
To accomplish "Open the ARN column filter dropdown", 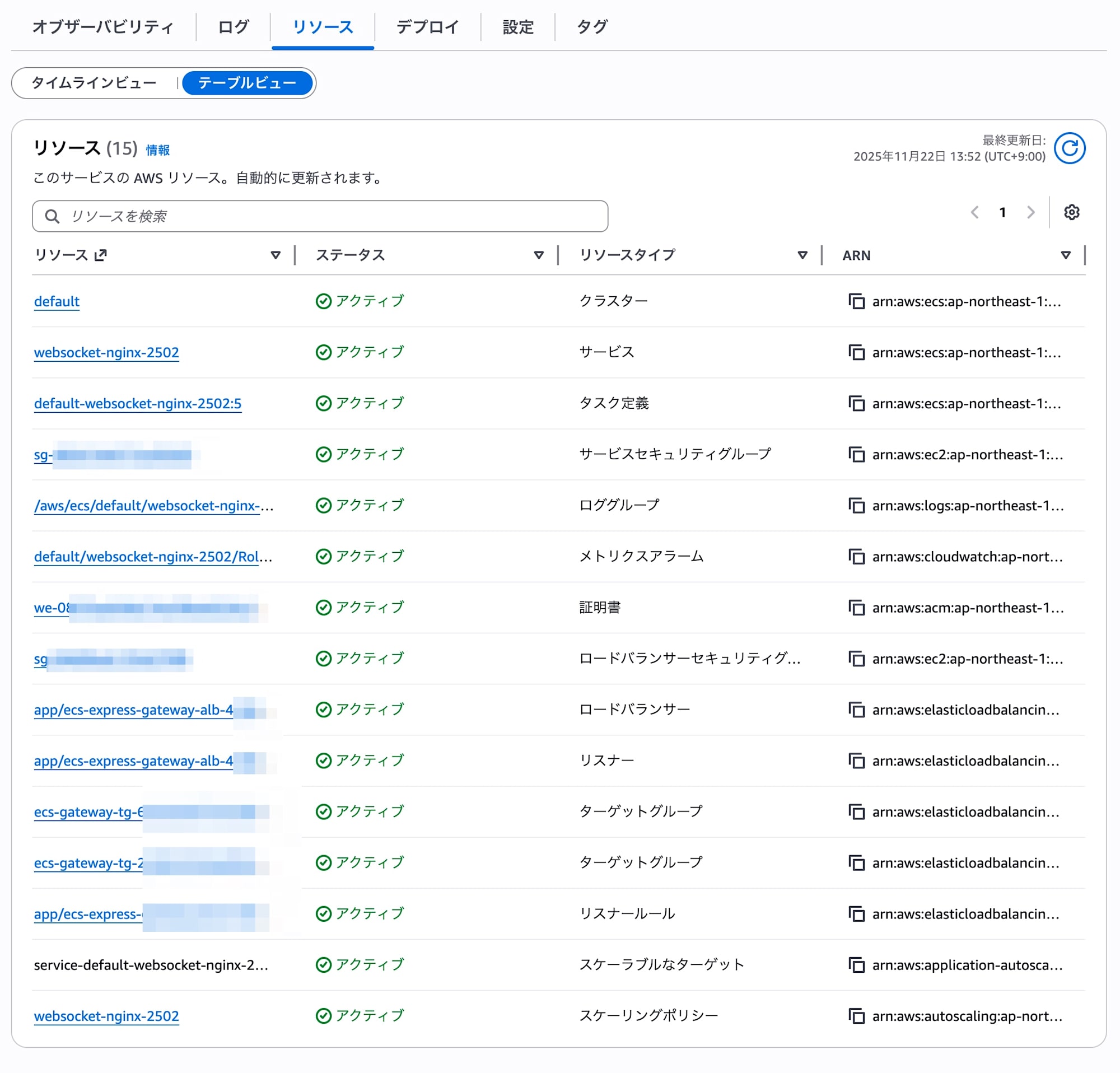I will tap(1066, 255).
